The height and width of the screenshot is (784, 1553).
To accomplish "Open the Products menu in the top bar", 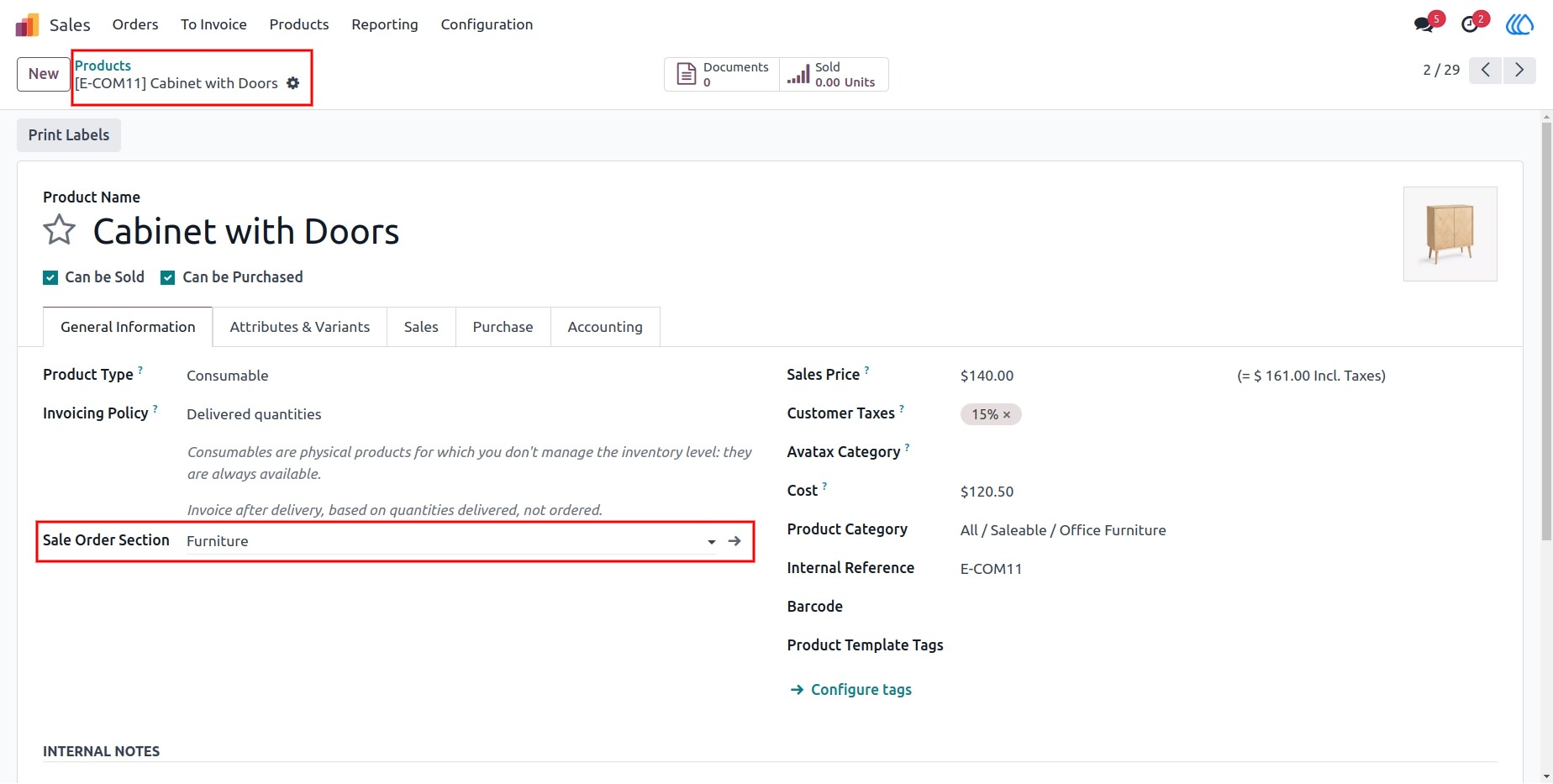I will point(299,24).
